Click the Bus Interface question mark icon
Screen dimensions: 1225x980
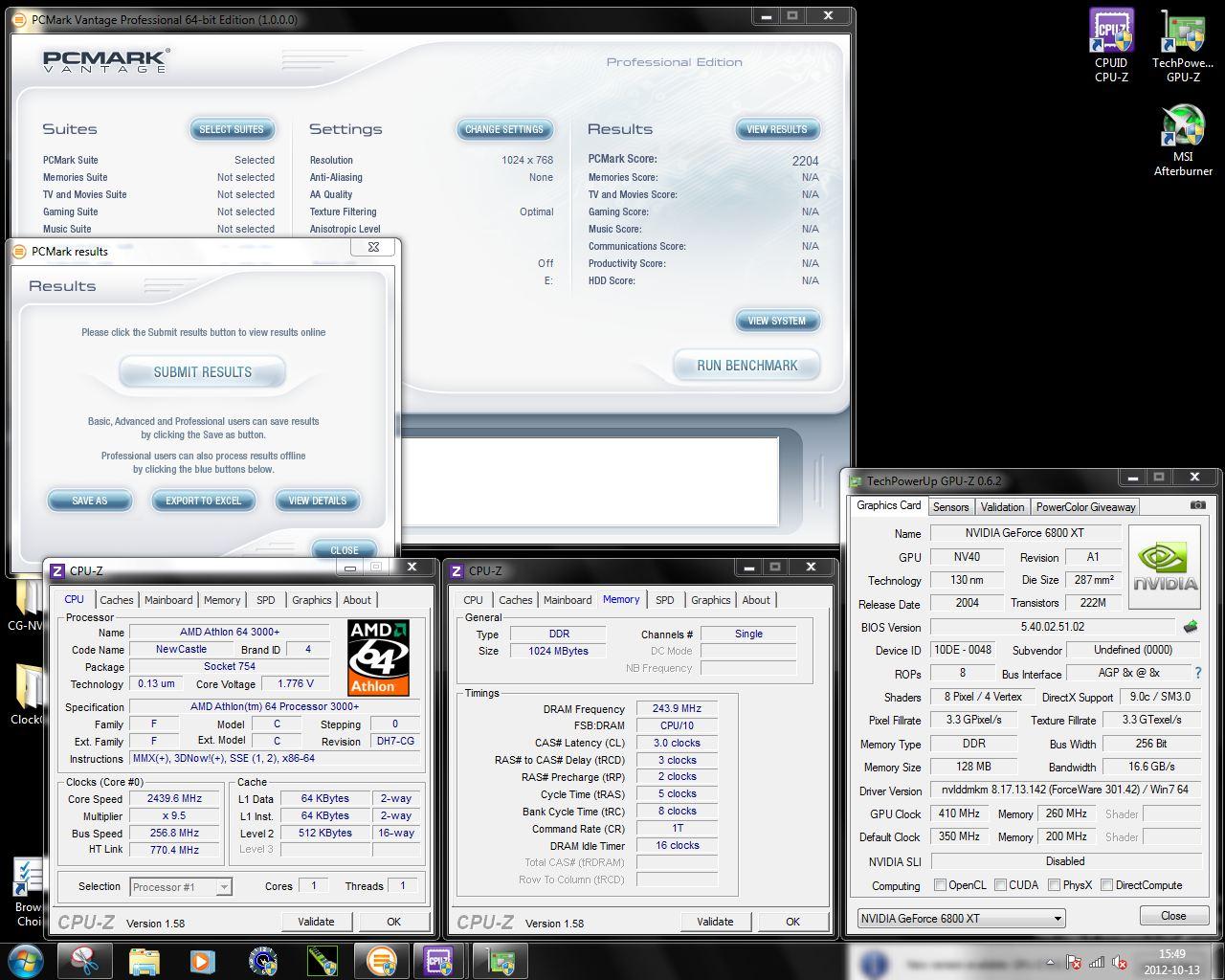[x=1197, y=674]
